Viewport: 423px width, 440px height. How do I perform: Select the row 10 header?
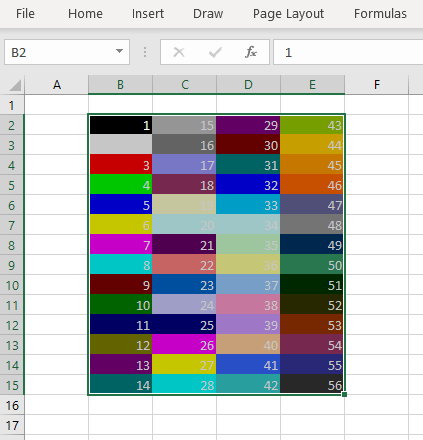tap(12, 286)
